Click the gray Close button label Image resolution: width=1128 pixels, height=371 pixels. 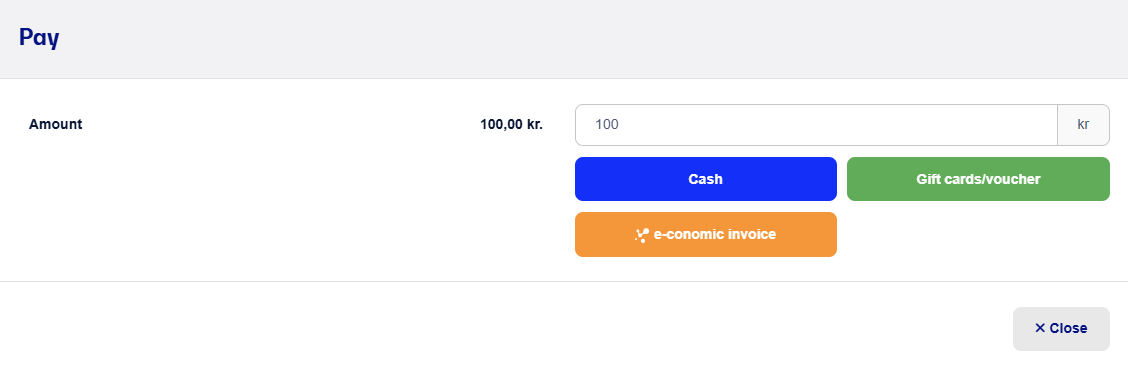pyautogui.click(x=1068, y=329)
